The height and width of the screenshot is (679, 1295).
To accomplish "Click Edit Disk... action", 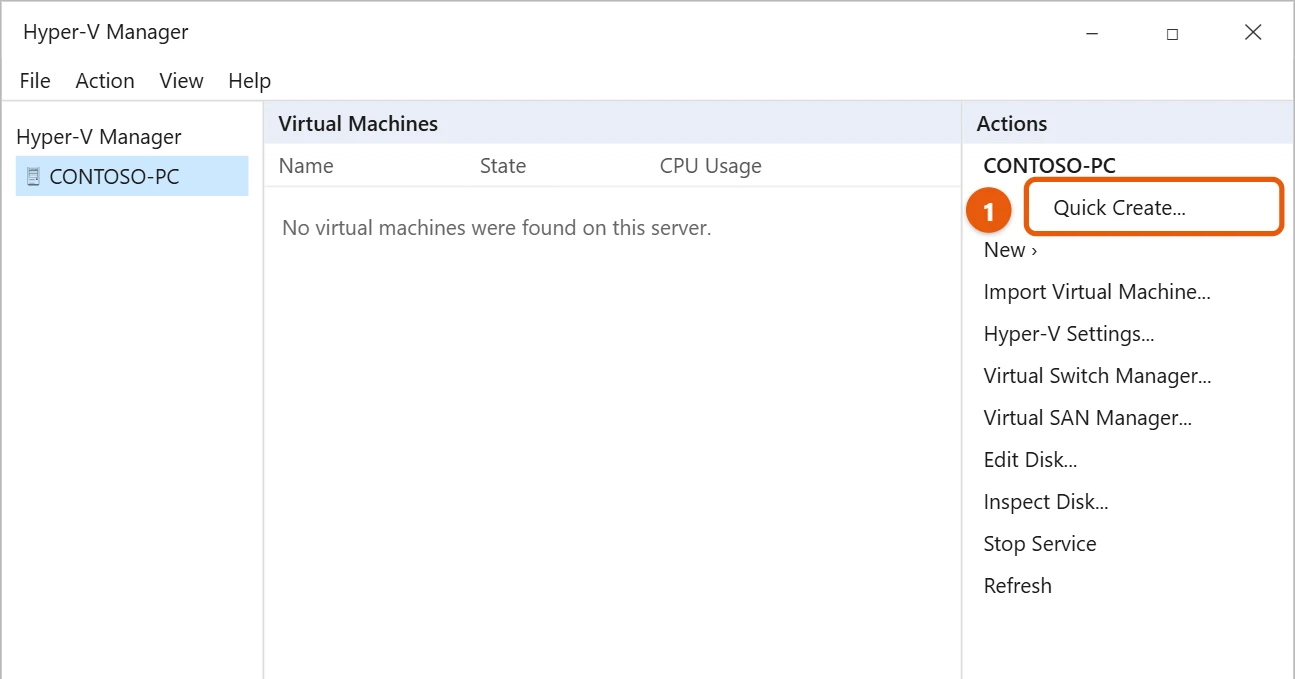I will [x=1030, y=460].
